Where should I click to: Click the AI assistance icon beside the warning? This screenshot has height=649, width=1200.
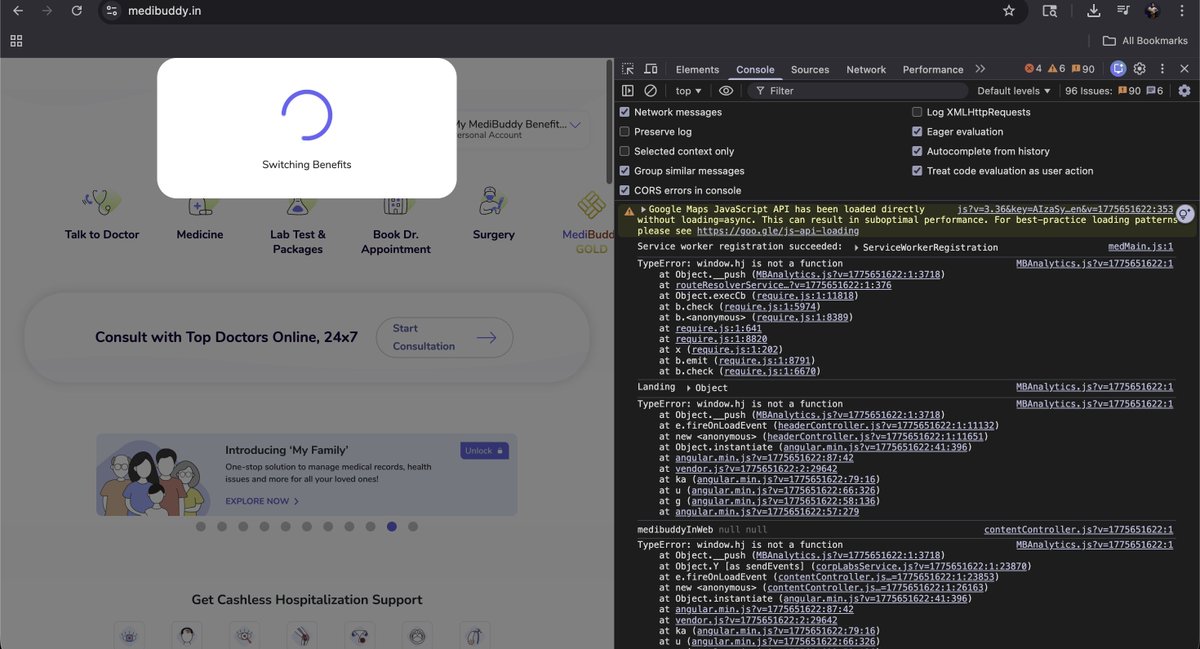(1185, 213)
